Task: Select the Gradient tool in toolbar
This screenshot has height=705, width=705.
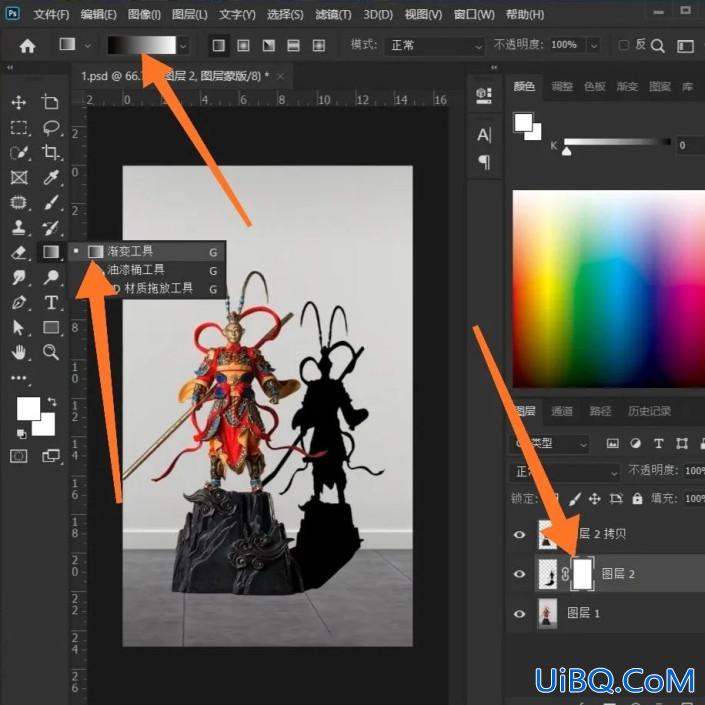Action: 51,252
